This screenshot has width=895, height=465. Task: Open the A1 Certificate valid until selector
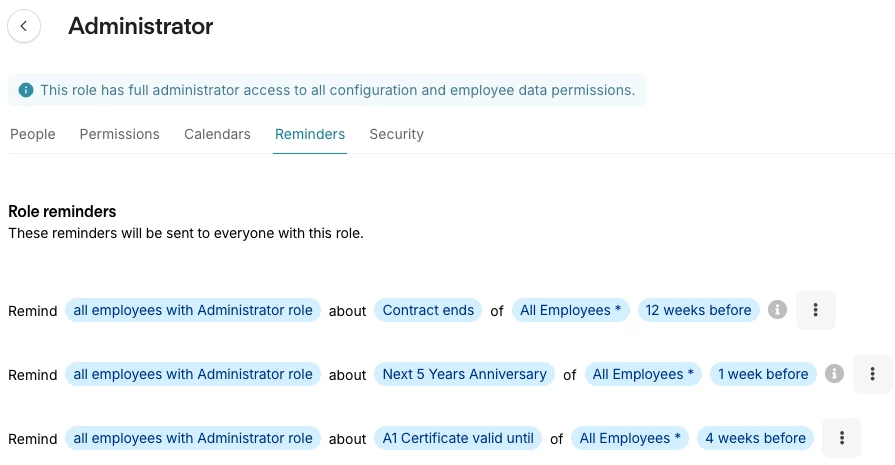coord(459,438)
